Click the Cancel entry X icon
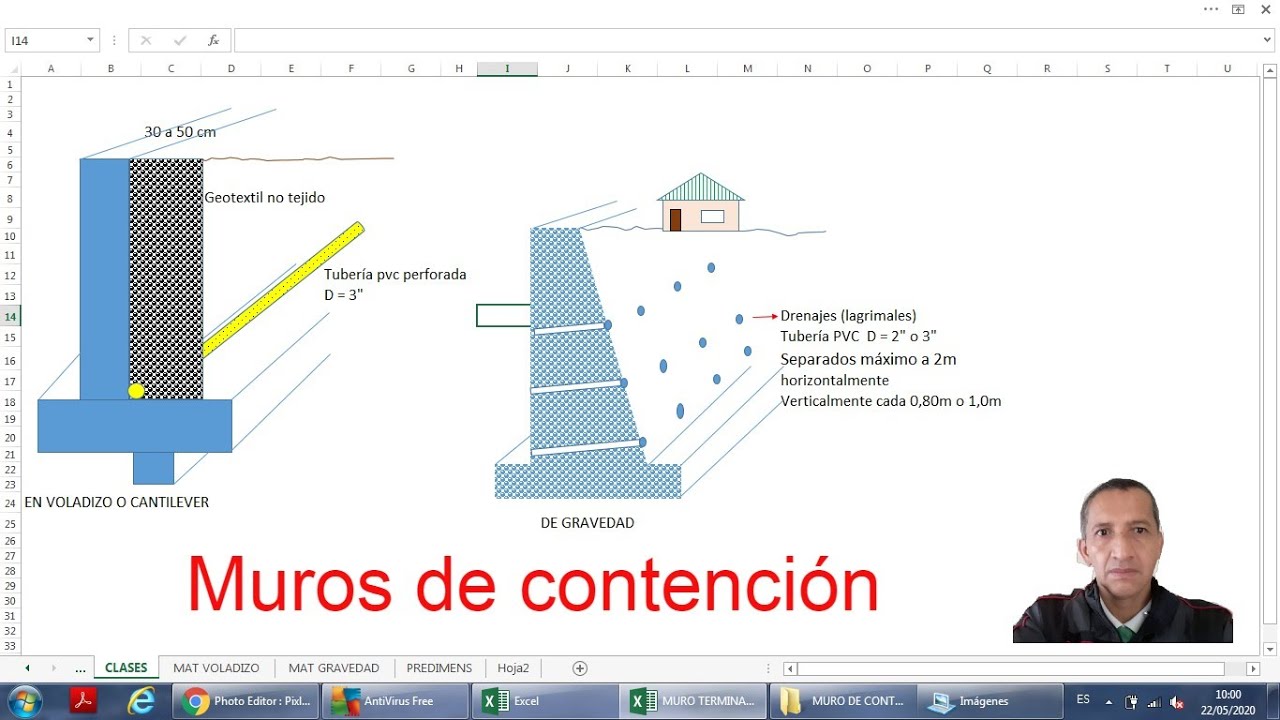1280x720 pixels. pos(146,40)
